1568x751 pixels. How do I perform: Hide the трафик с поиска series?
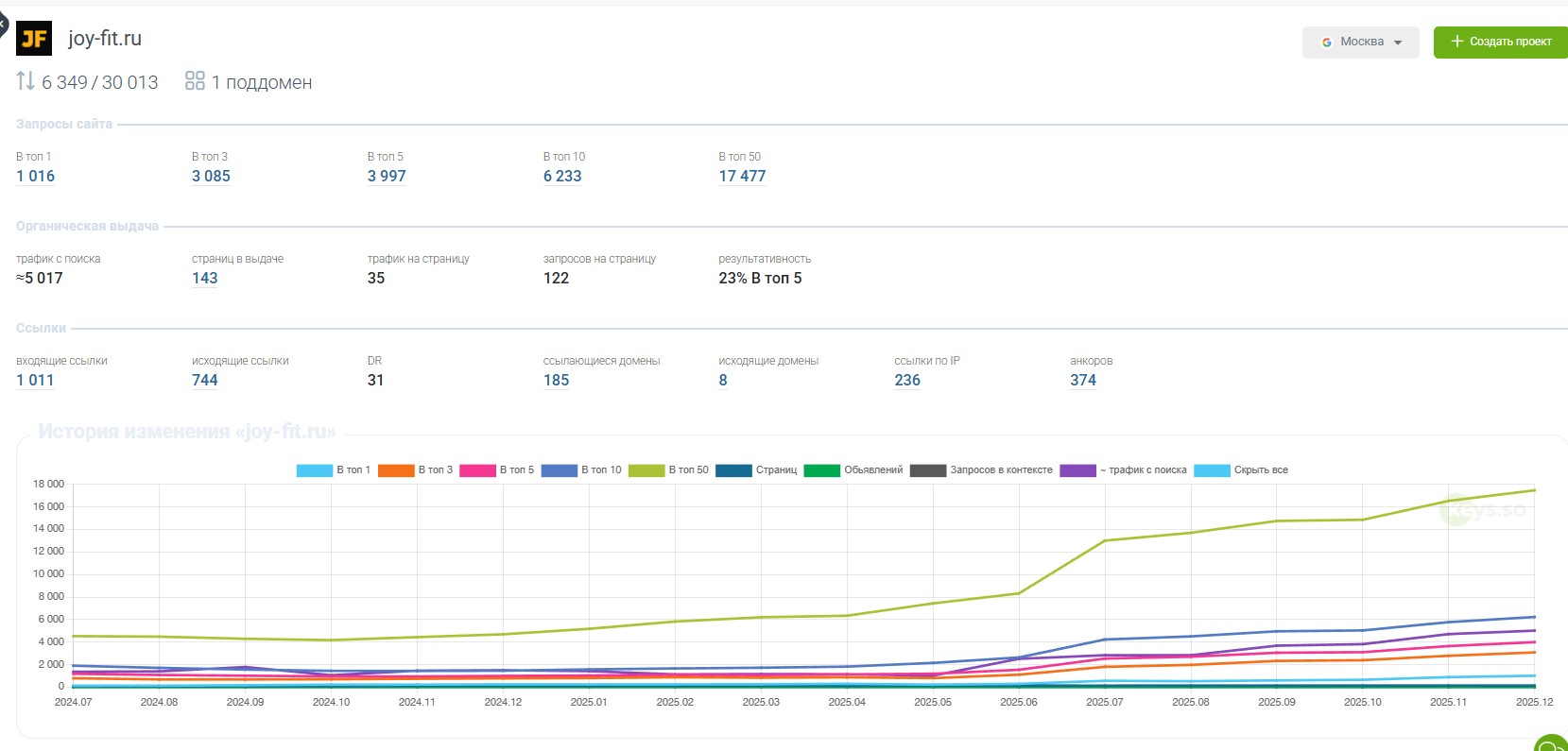pyautogui.click(x=1123, y=470)
